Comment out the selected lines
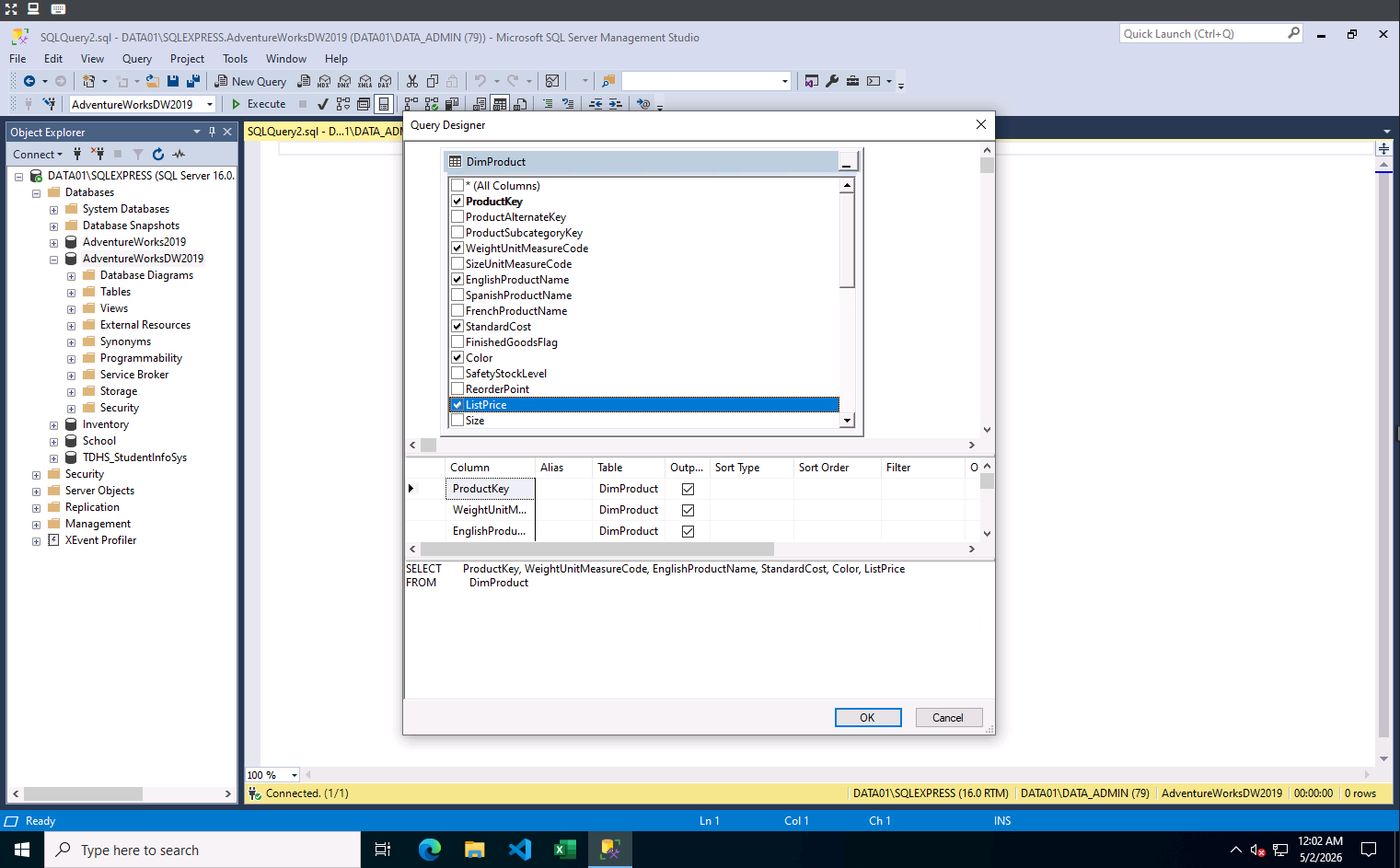Image resolution: width=1400 pixels, height=868 pixels. 548,104
